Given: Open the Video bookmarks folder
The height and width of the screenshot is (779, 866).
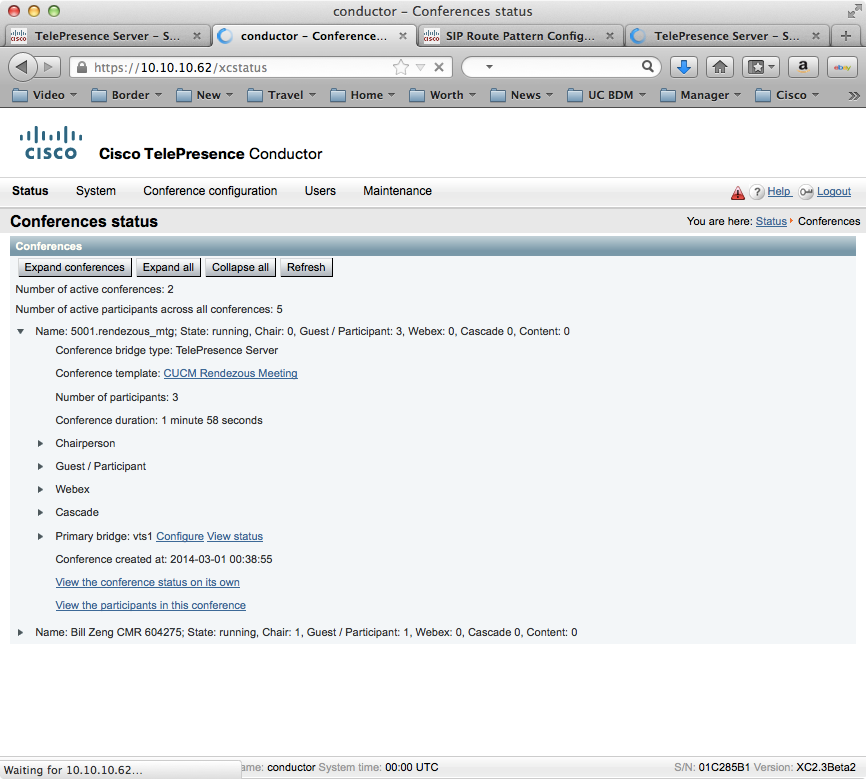Looking at the screenshot, I should 44,95.
